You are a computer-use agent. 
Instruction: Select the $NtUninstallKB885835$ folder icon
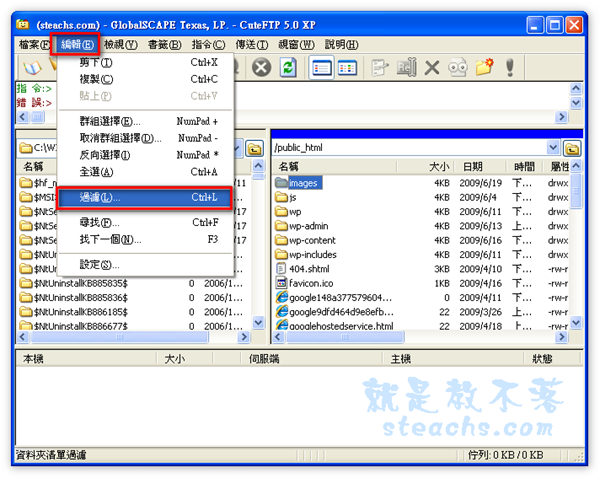(26, 283)
